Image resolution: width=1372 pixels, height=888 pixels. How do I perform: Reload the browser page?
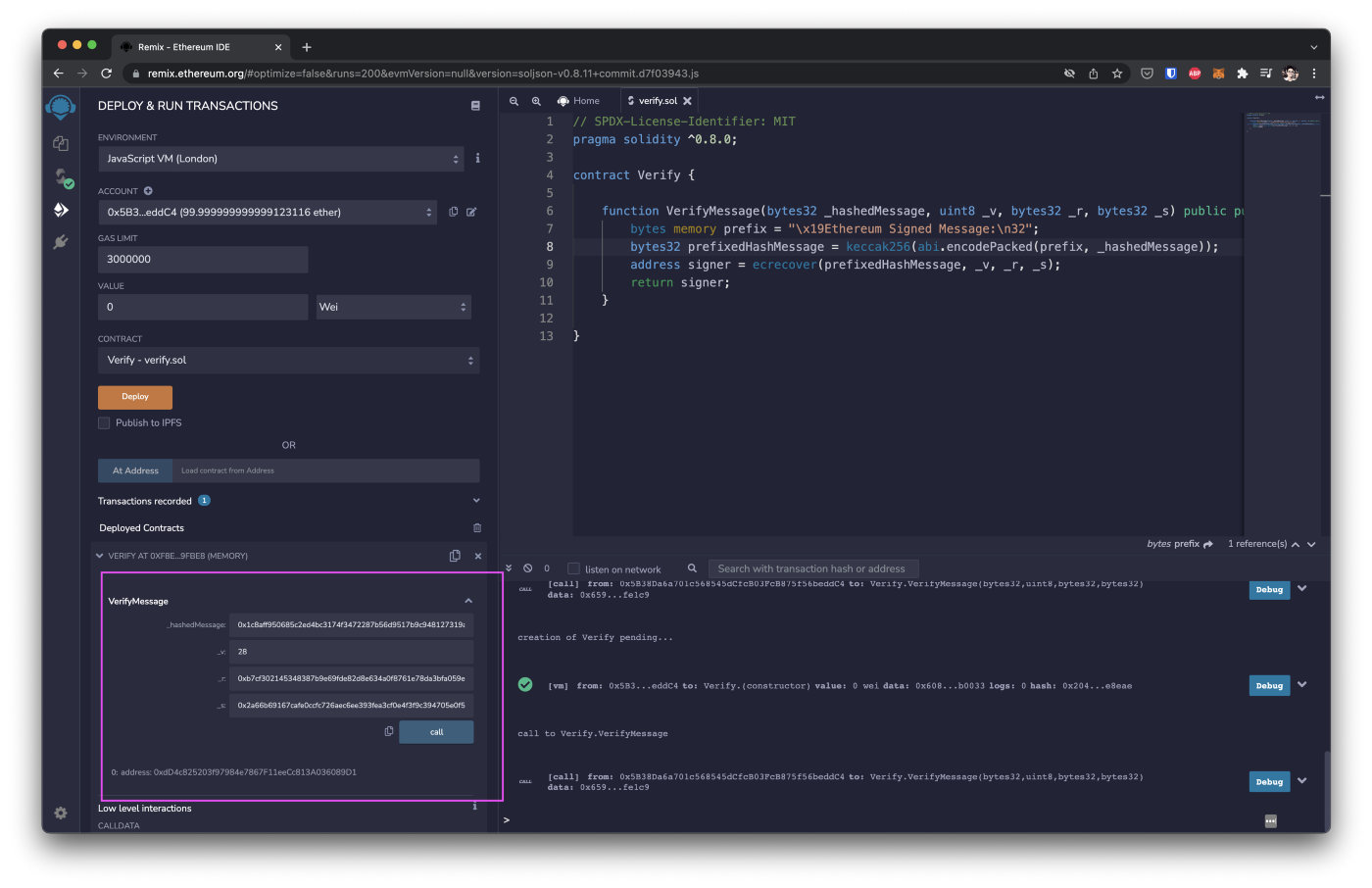click(x=106, y=74)
